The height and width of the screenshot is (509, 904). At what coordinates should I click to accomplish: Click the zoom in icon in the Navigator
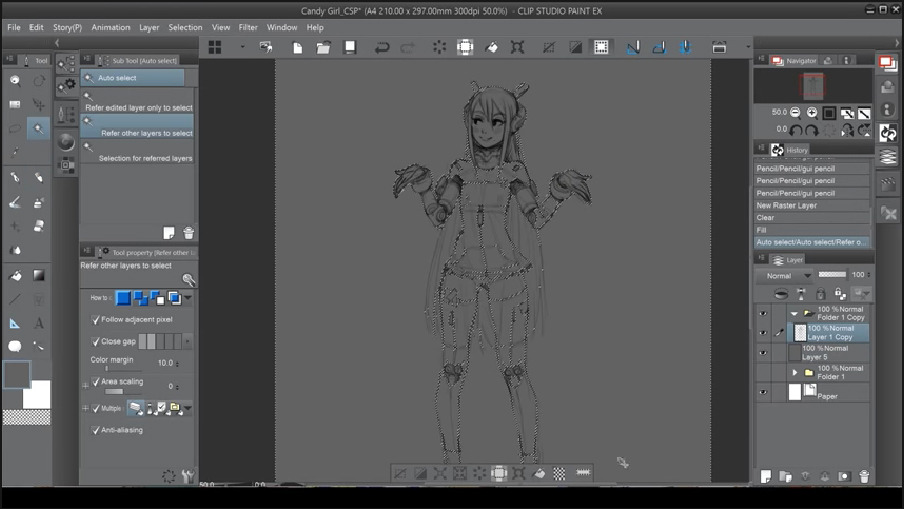[812, 113]
